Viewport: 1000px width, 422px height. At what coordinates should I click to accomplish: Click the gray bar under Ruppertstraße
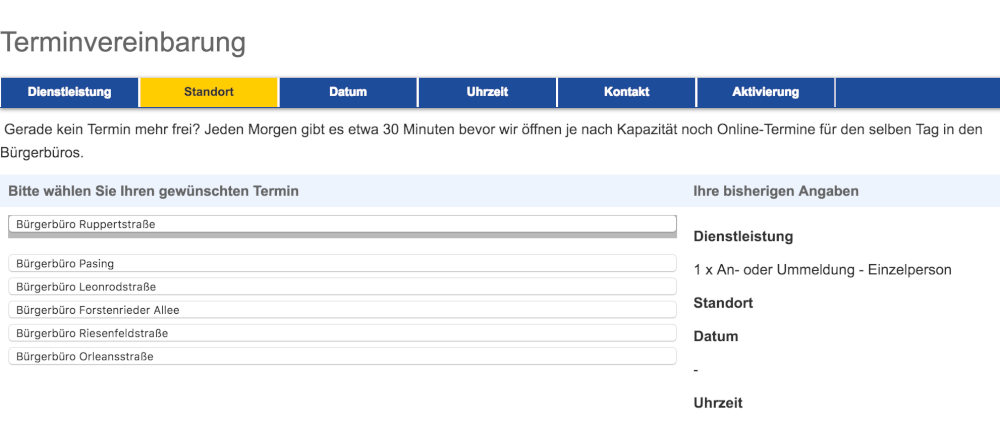pyautogui.click(x=342, y=235)
